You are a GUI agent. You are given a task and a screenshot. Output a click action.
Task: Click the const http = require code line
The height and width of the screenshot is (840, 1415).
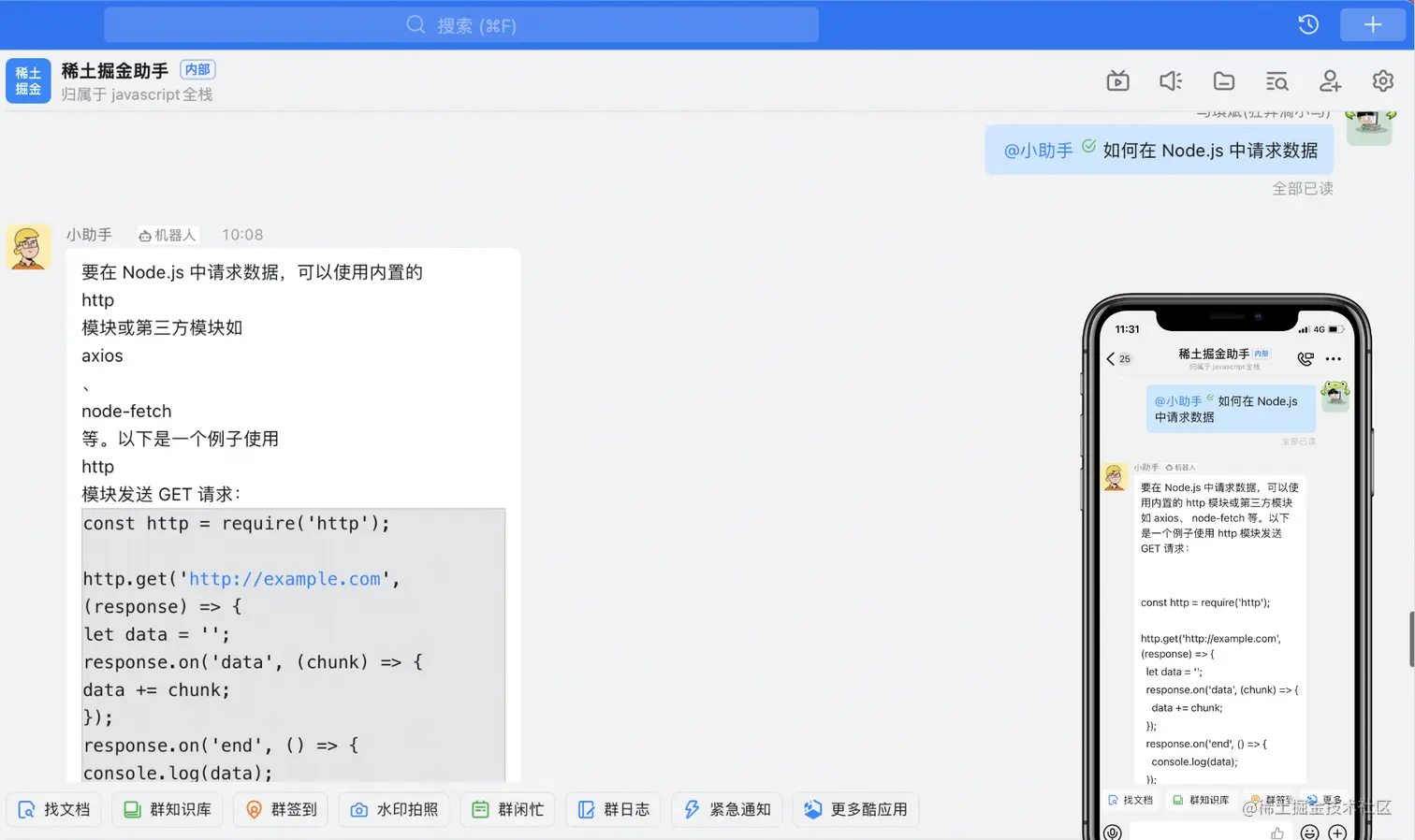coord(236,524)
